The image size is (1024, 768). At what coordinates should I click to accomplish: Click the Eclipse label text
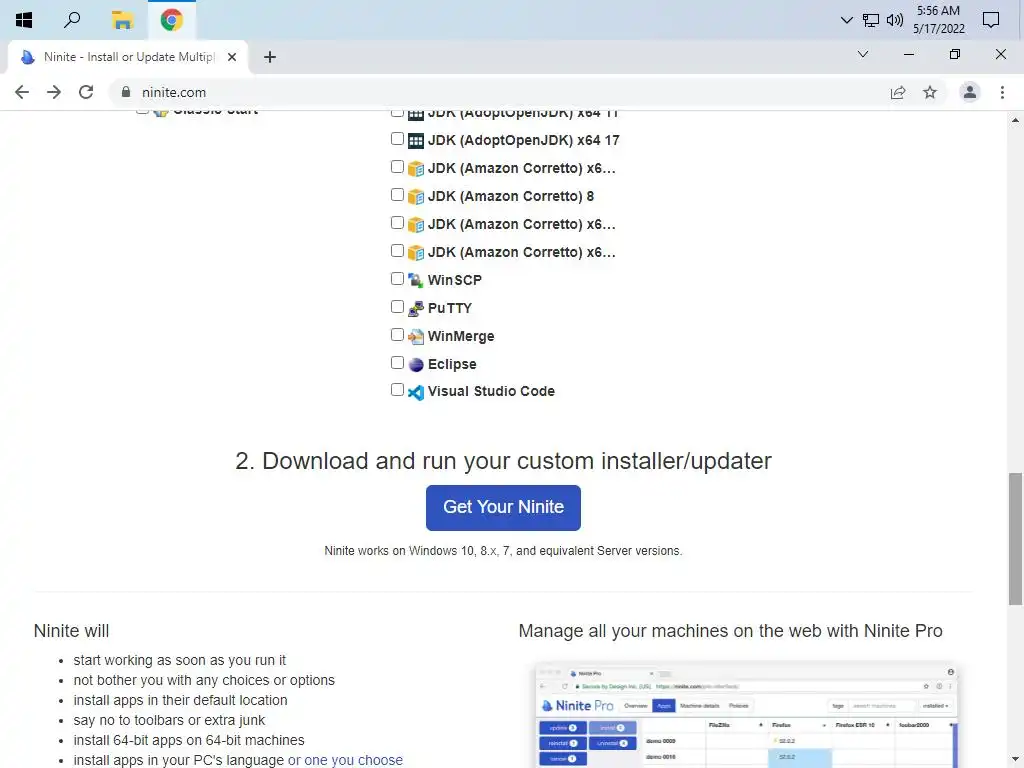pyautogui.click(x=452, y=364)
